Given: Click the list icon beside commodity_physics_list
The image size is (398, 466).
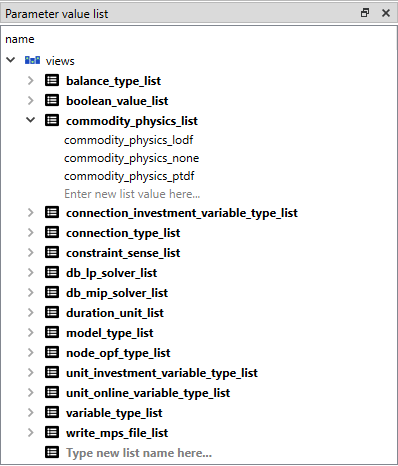Looking at the screenshot, I should click(x=52, y=120).
